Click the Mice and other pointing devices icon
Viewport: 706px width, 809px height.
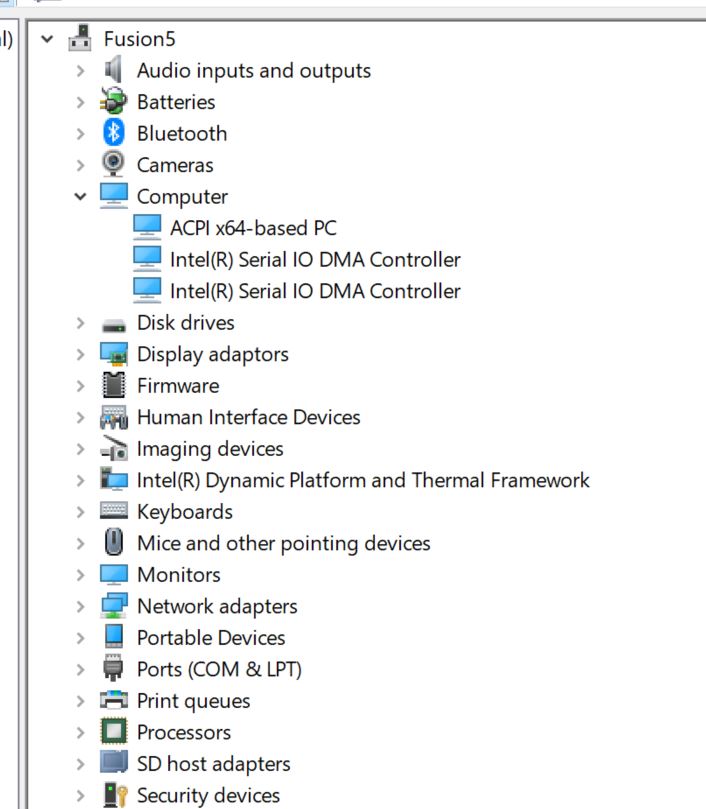click(x=115, y=543)
